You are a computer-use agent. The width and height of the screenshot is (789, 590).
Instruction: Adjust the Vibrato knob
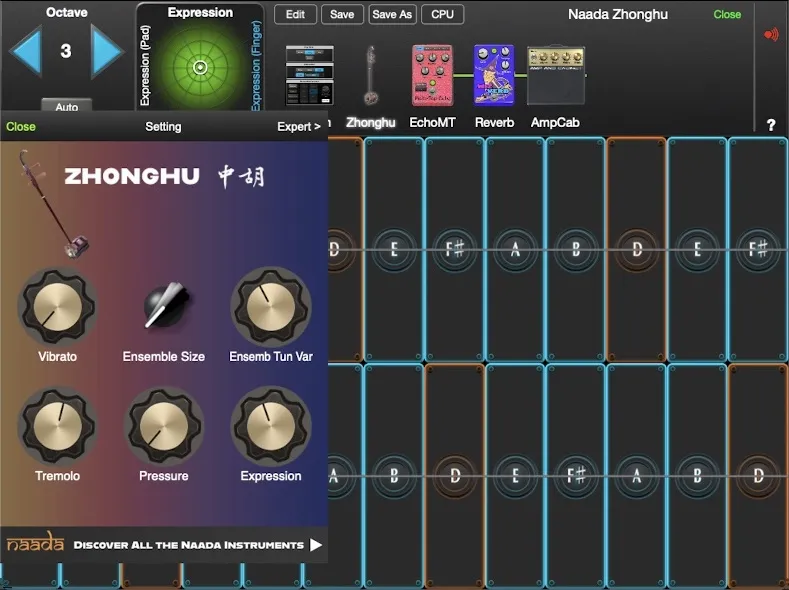pyautogui.click(x=57, y=306)
